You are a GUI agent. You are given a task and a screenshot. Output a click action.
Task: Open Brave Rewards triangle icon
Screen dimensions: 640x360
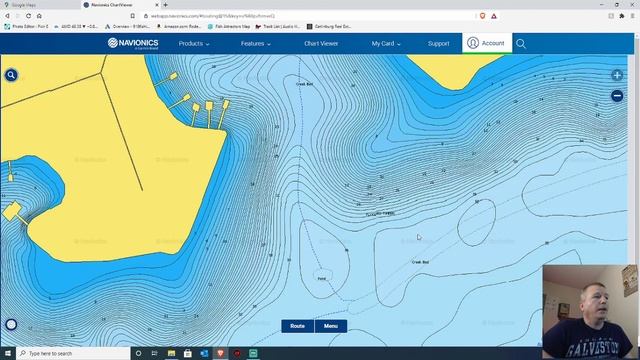494,16
